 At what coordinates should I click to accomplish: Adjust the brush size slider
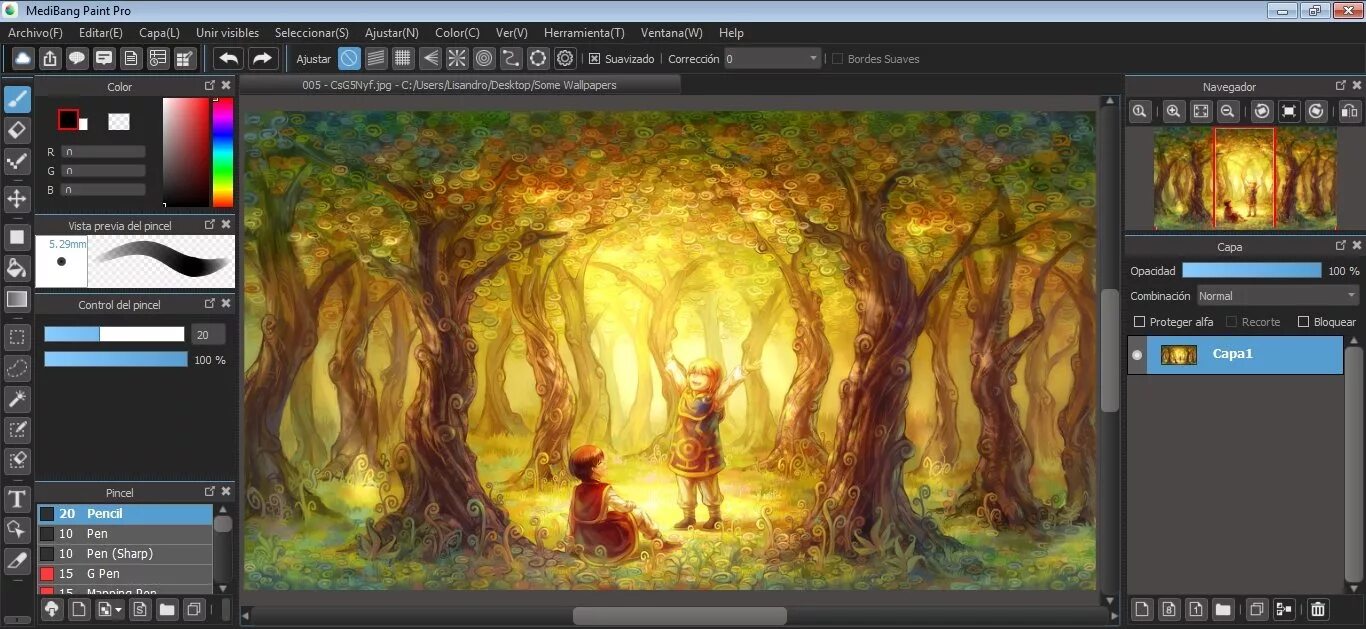coord(114,334)
